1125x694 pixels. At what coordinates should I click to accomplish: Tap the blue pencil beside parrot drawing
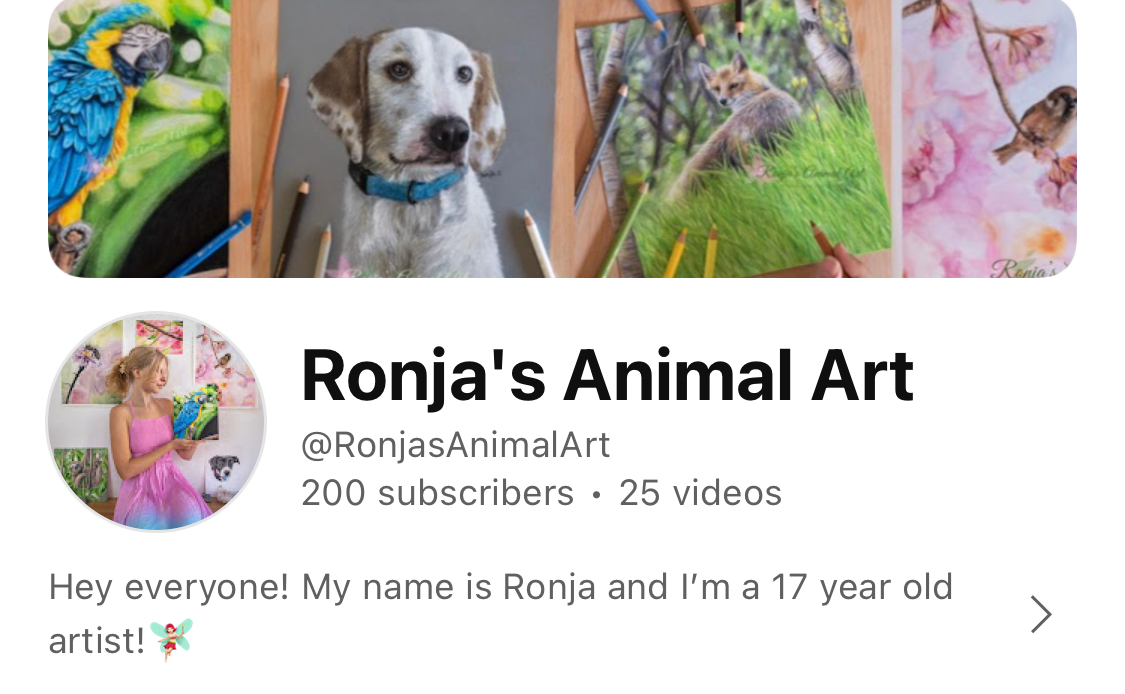pos(209,245)
